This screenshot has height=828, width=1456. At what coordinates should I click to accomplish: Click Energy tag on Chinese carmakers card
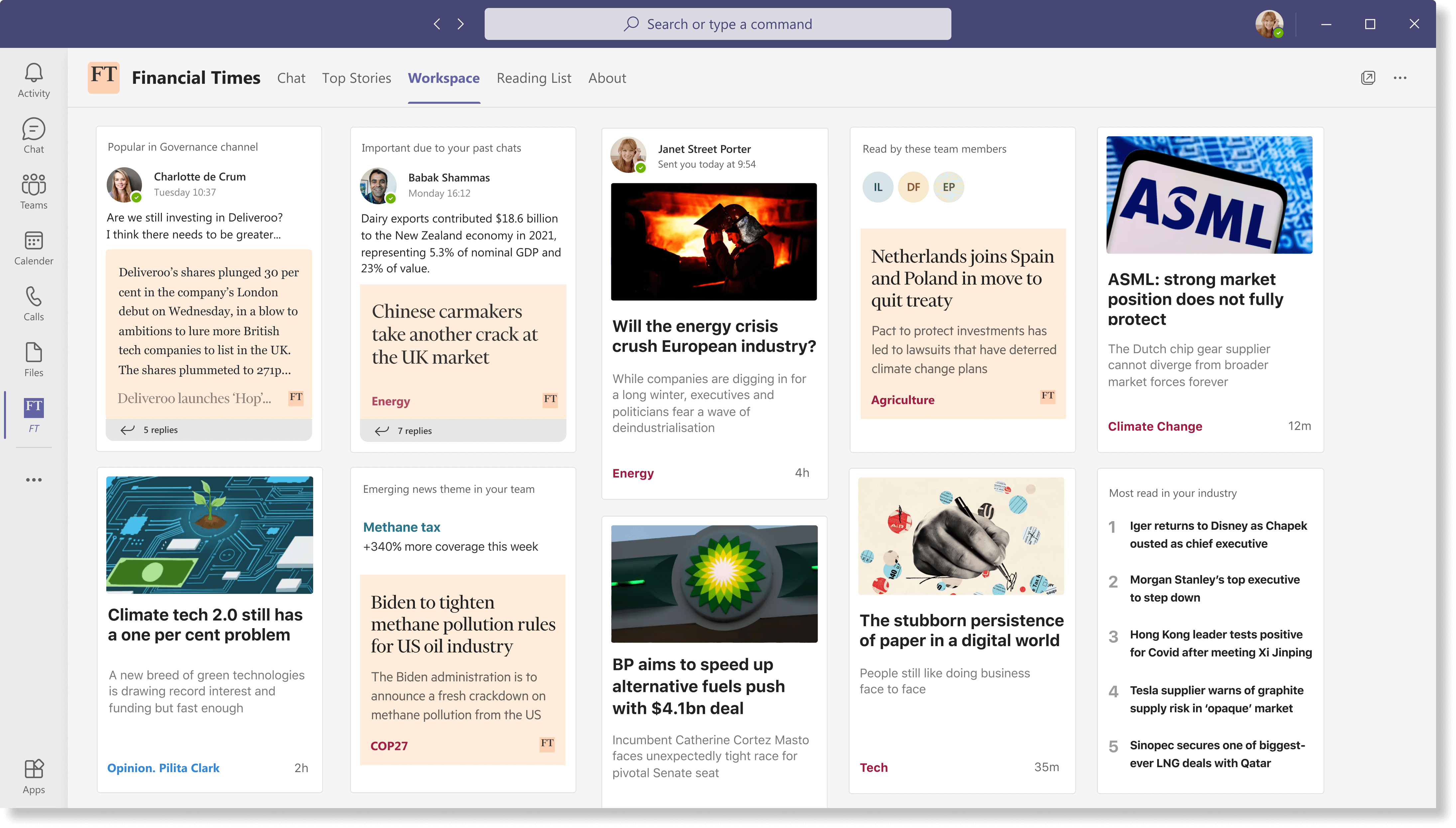click(390, 401)
